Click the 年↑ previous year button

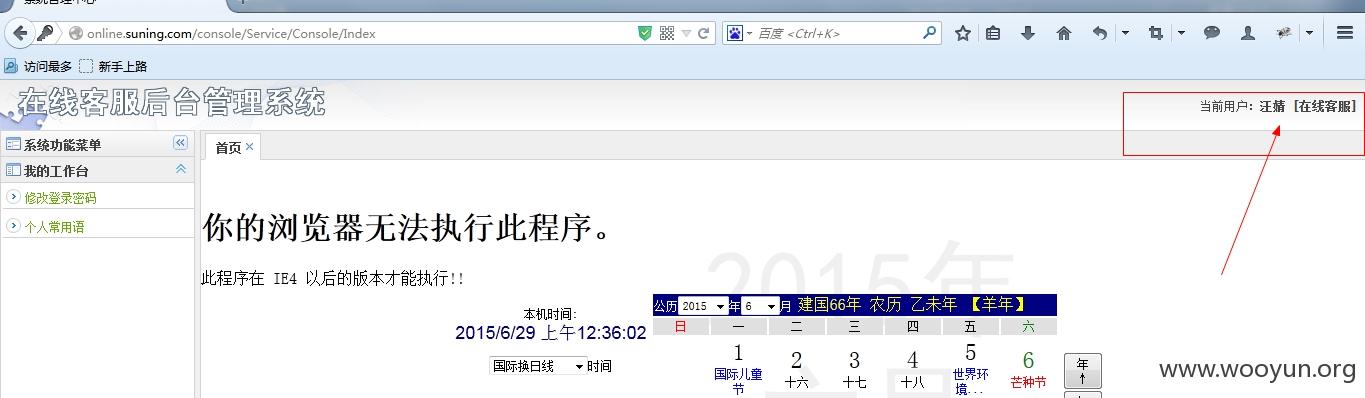point(1082,371)
